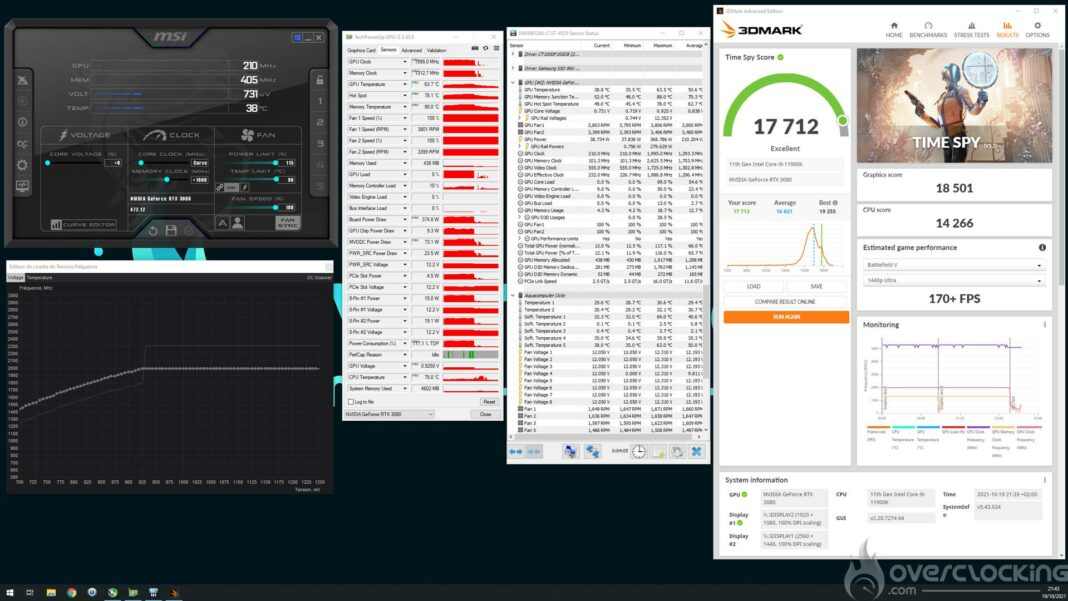Collapse Aquacomputer Octo section in HWiNFO
Screen dimensions: 1068x601
(513, 295)
